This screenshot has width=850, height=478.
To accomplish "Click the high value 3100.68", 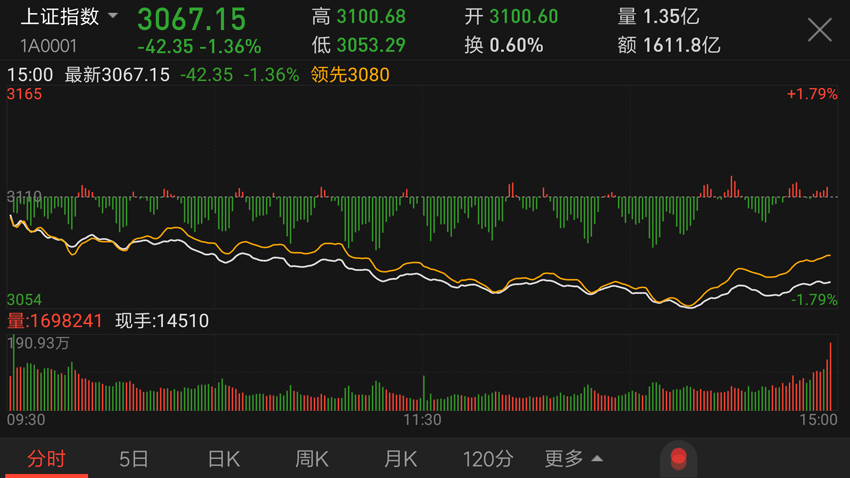I will click(371, 17).
